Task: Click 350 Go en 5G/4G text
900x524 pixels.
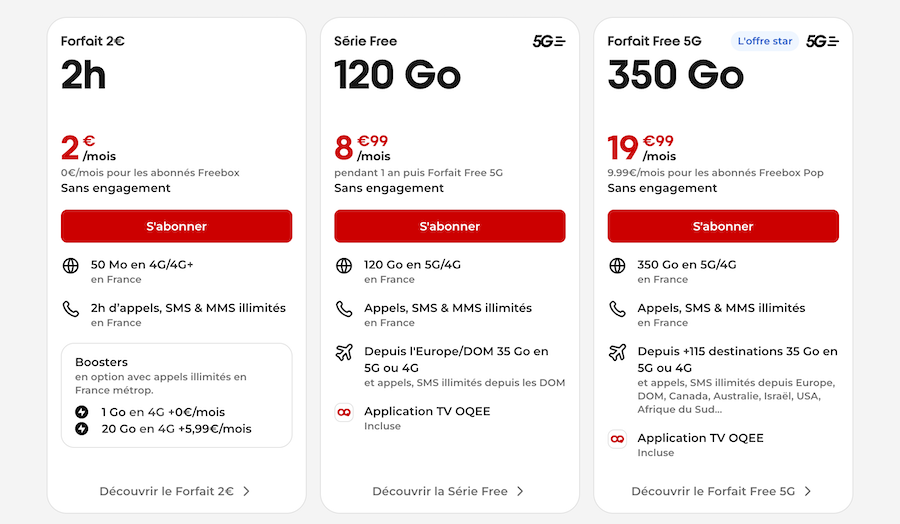Action: 686,265
